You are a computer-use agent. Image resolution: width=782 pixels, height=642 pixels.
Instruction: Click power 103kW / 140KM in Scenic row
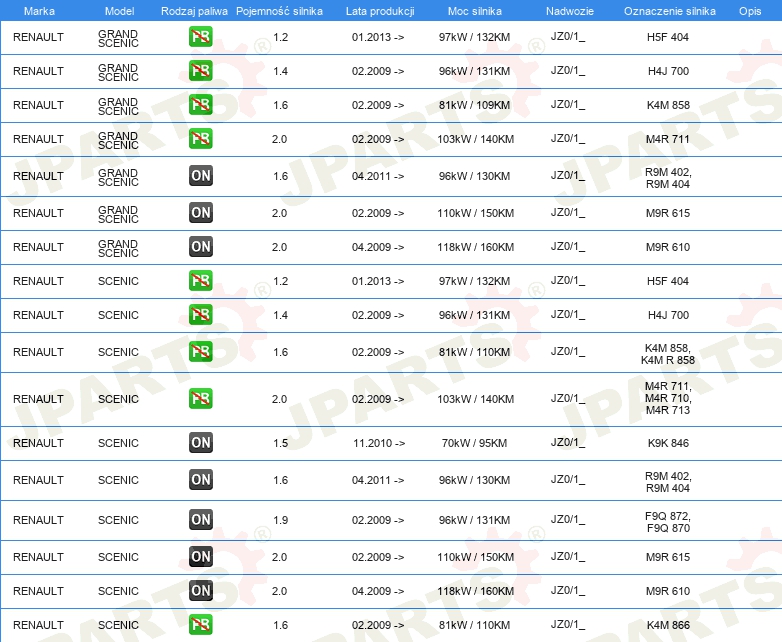[475, 399]
